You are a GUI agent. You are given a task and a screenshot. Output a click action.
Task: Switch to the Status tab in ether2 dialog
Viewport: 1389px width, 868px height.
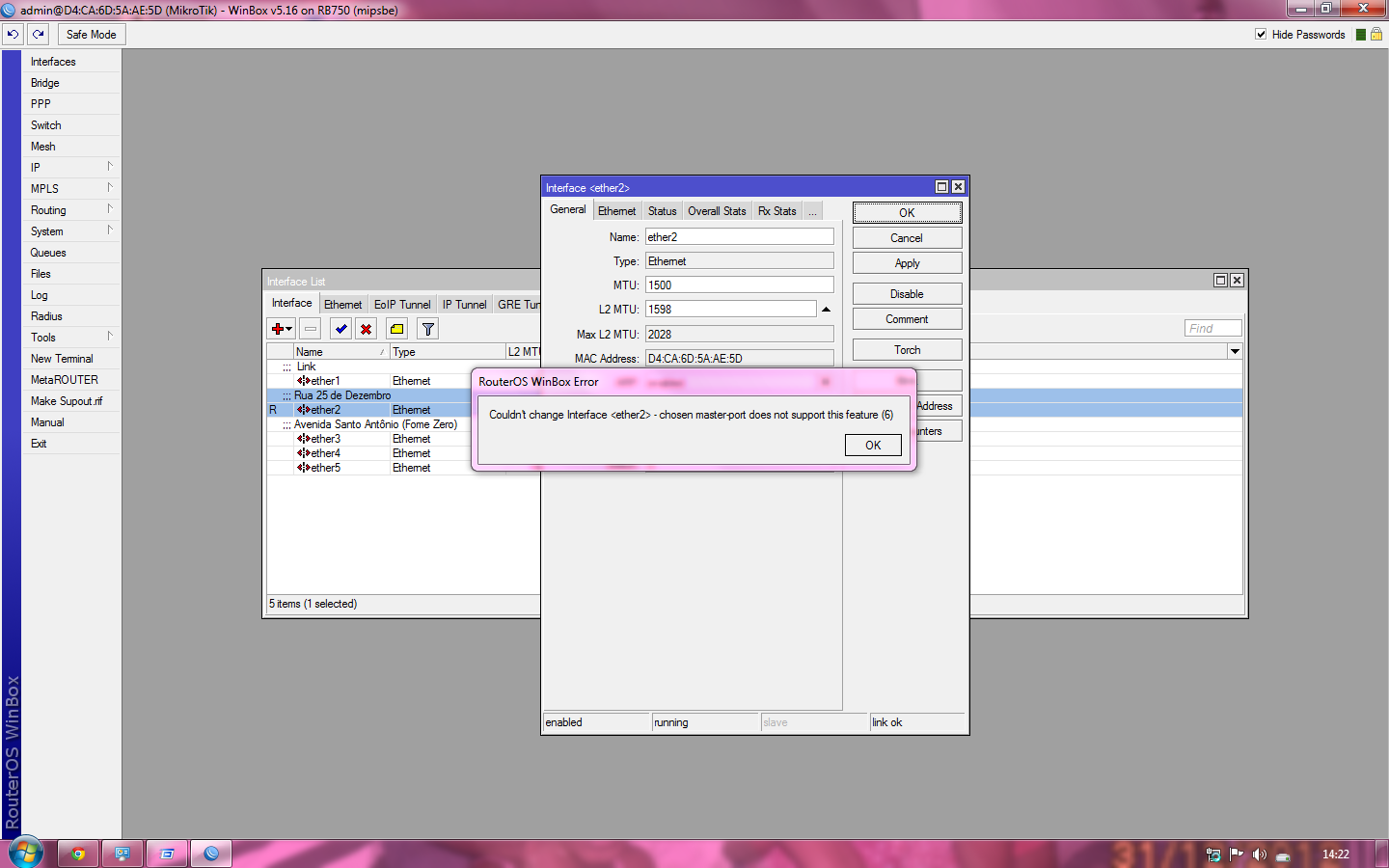click(663, 211)
